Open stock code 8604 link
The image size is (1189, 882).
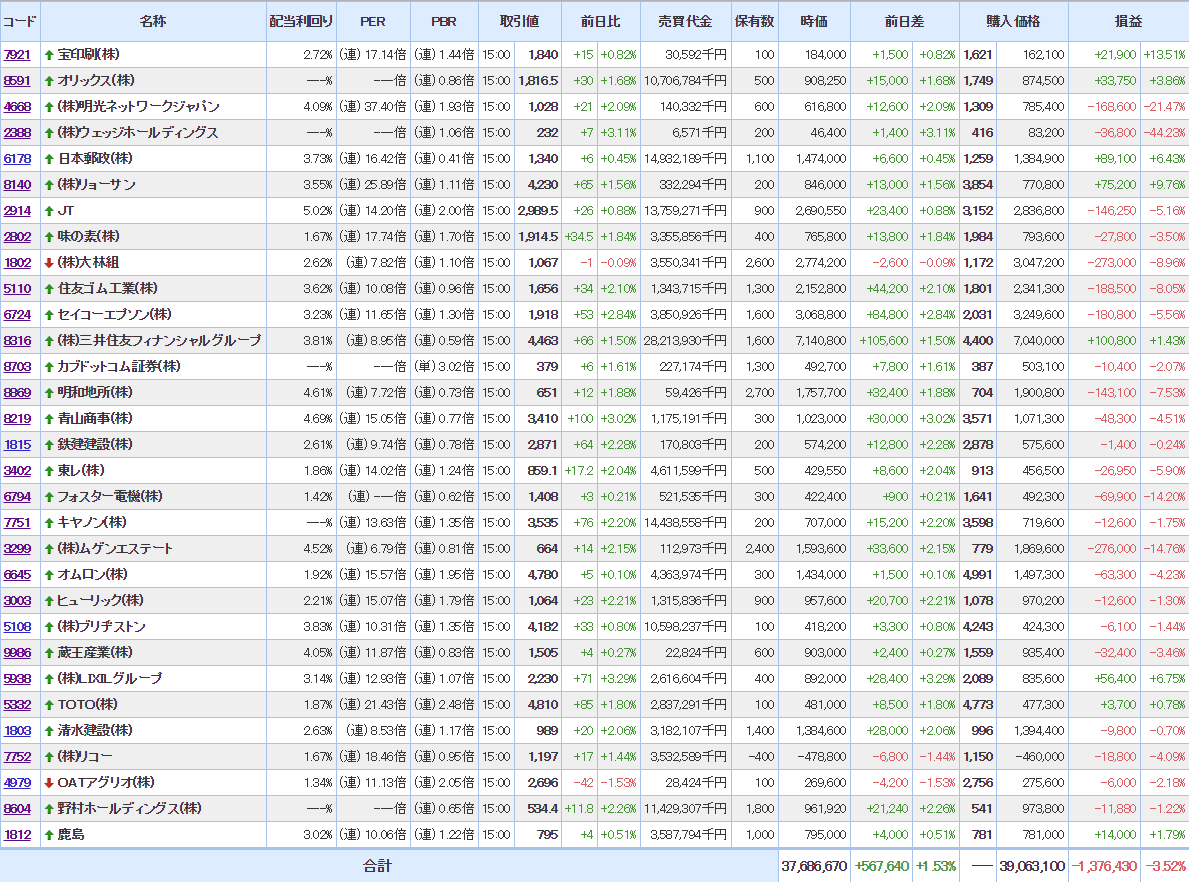click(17, 809)
